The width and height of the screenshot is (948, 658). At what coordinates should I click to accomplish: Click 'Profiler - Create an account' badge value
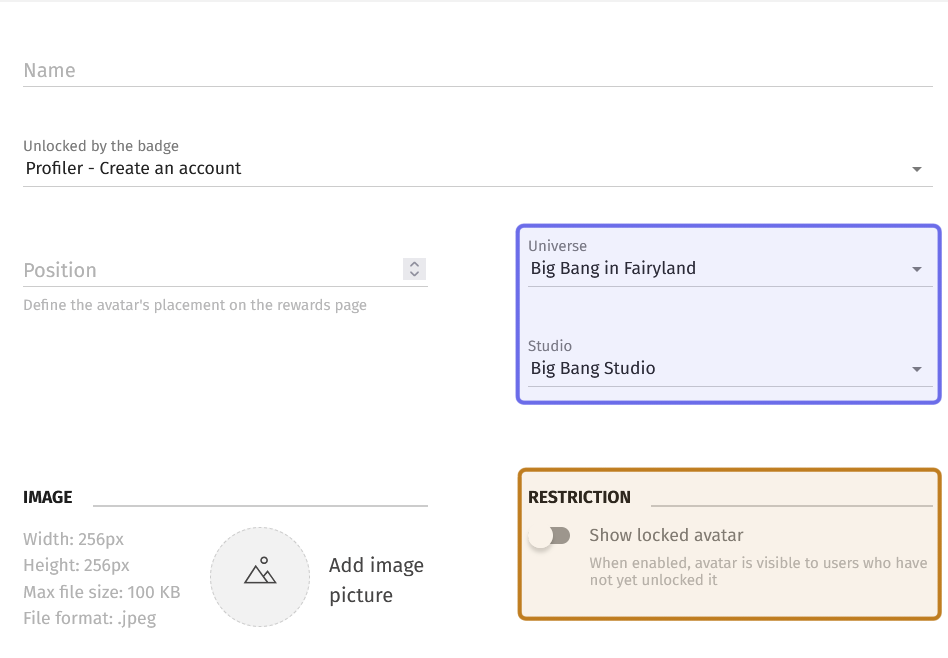coord(133,168)
